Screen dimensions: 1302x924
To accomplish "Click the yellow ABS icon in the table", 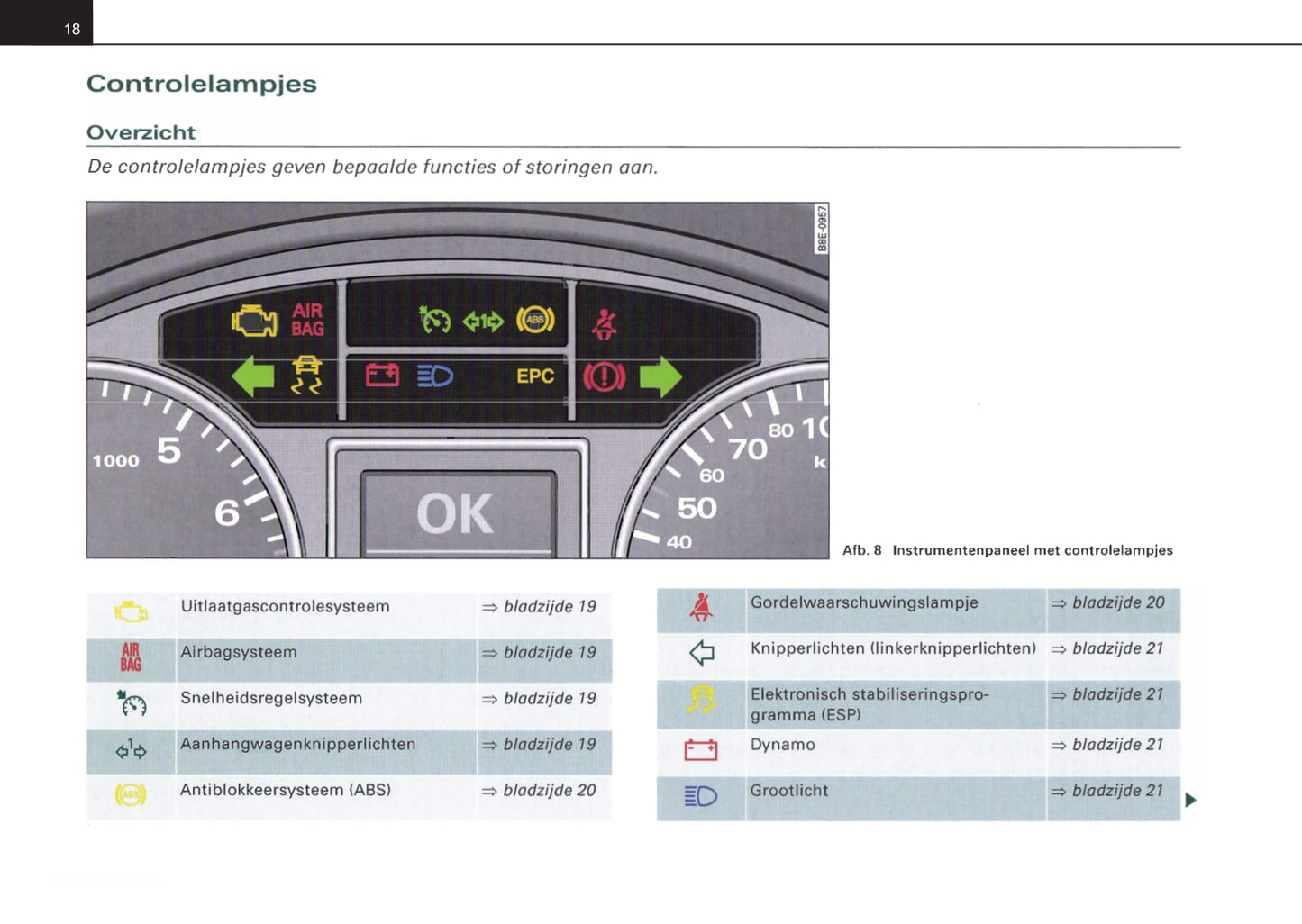I will pyautogui.click(x=131, y=794).
